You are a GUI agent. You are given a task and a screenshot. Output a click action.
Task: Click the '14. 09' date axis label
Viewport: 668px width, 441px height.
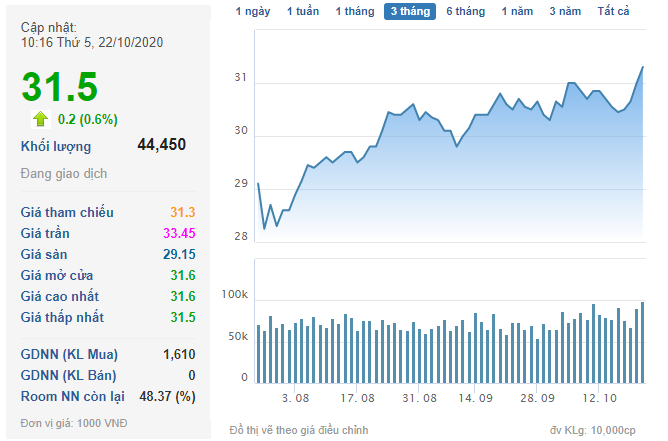pos(475,398)
